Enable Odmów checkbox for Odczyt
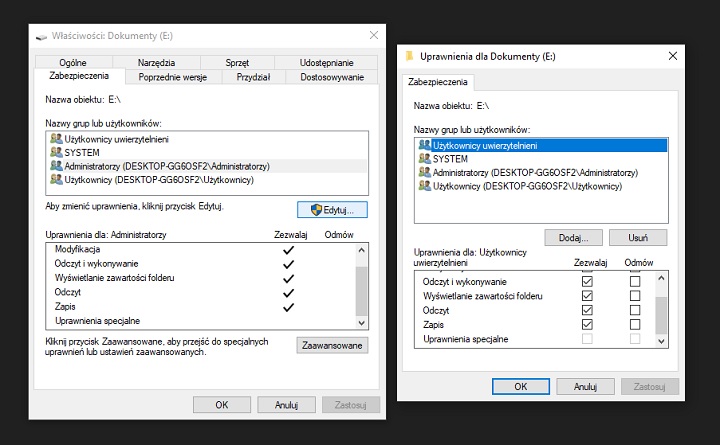This screenshot has width=720, height=445. (634, 311)
